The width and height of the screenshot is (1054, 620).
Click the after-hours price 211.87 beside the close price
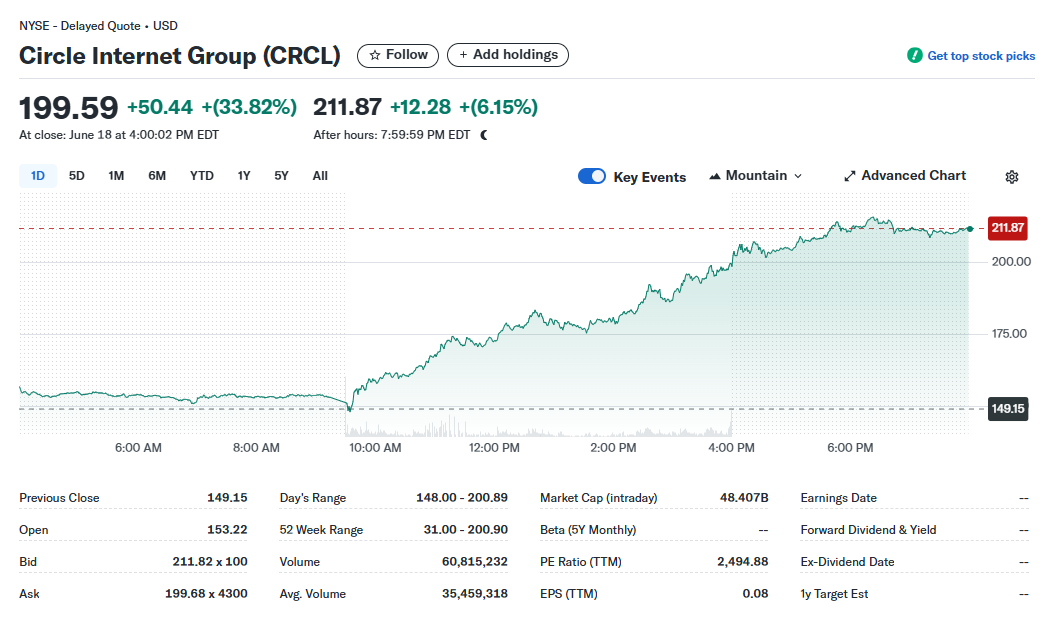(x=347, y=107)
